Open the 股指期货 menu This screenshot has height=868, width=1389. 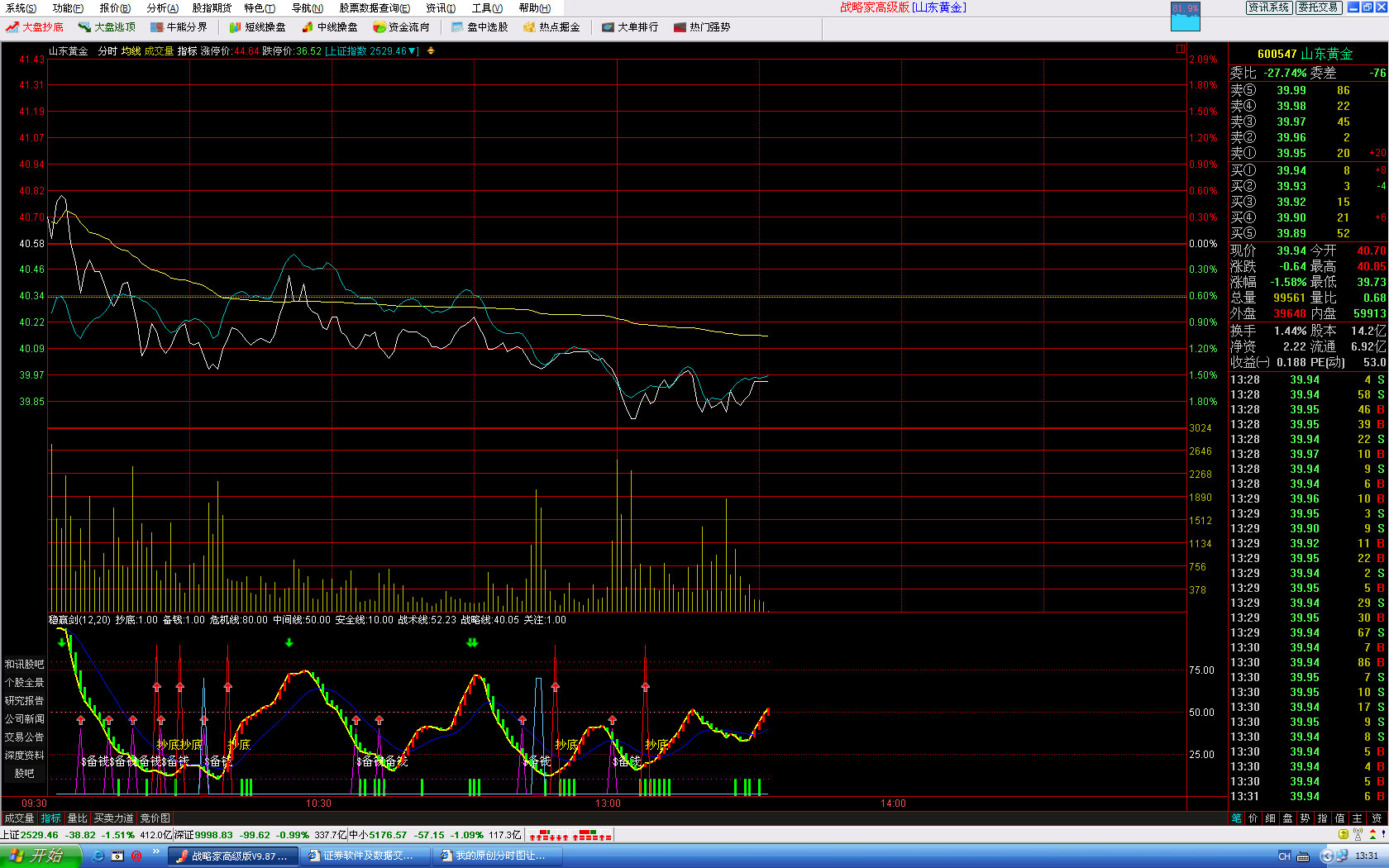tap(212, 8)
